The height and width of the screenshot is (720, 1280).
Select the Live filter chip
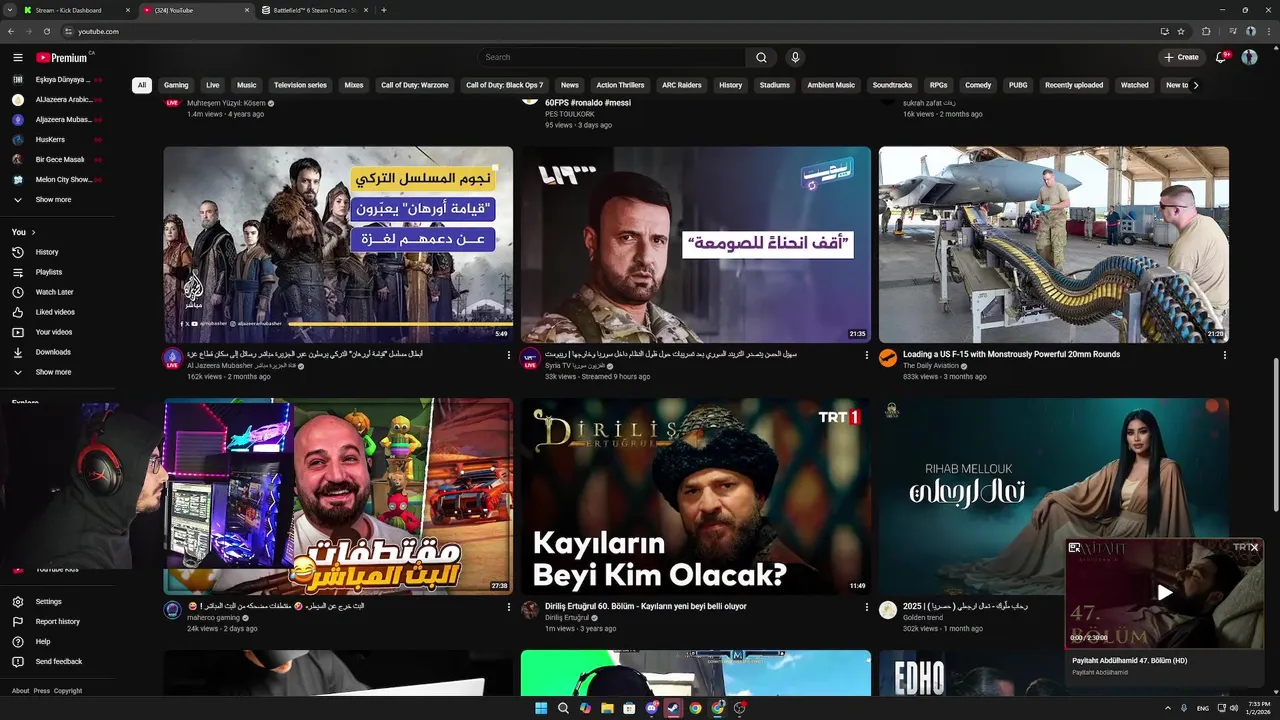(212, 85)
